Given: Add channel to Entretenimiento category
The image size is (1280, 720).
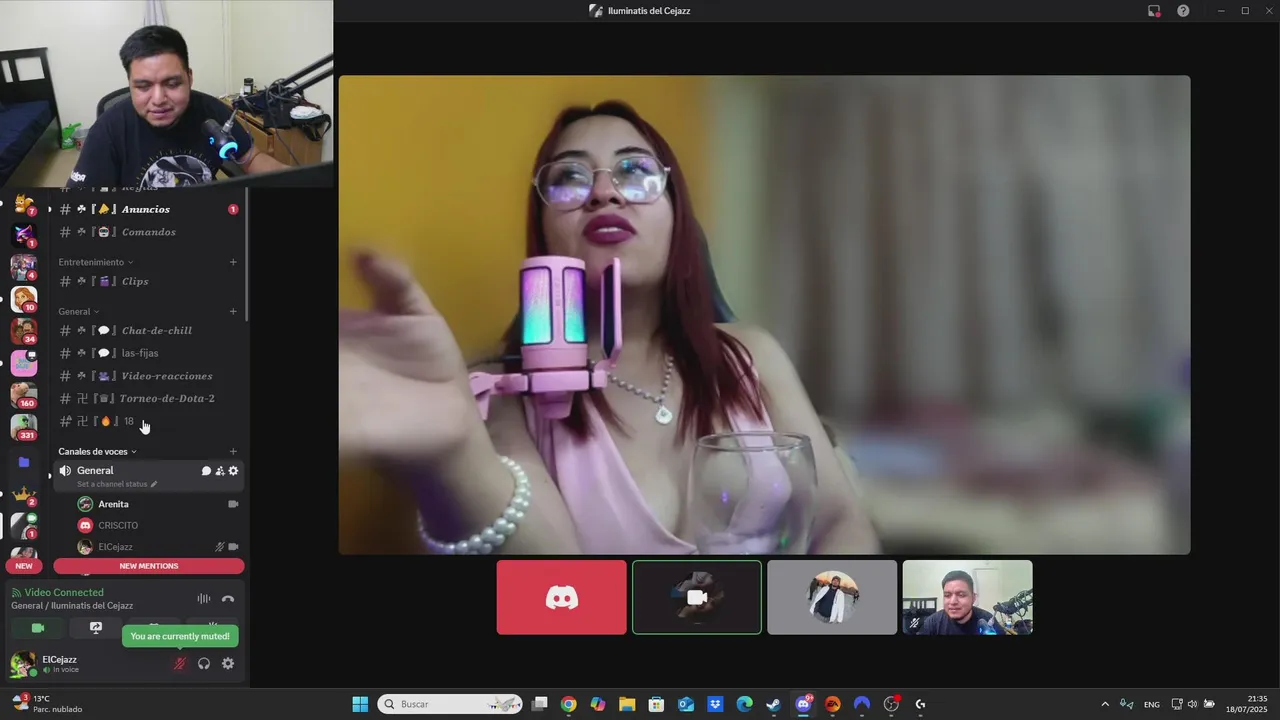Looking at the screenshot, I should (x=233, y=262).
